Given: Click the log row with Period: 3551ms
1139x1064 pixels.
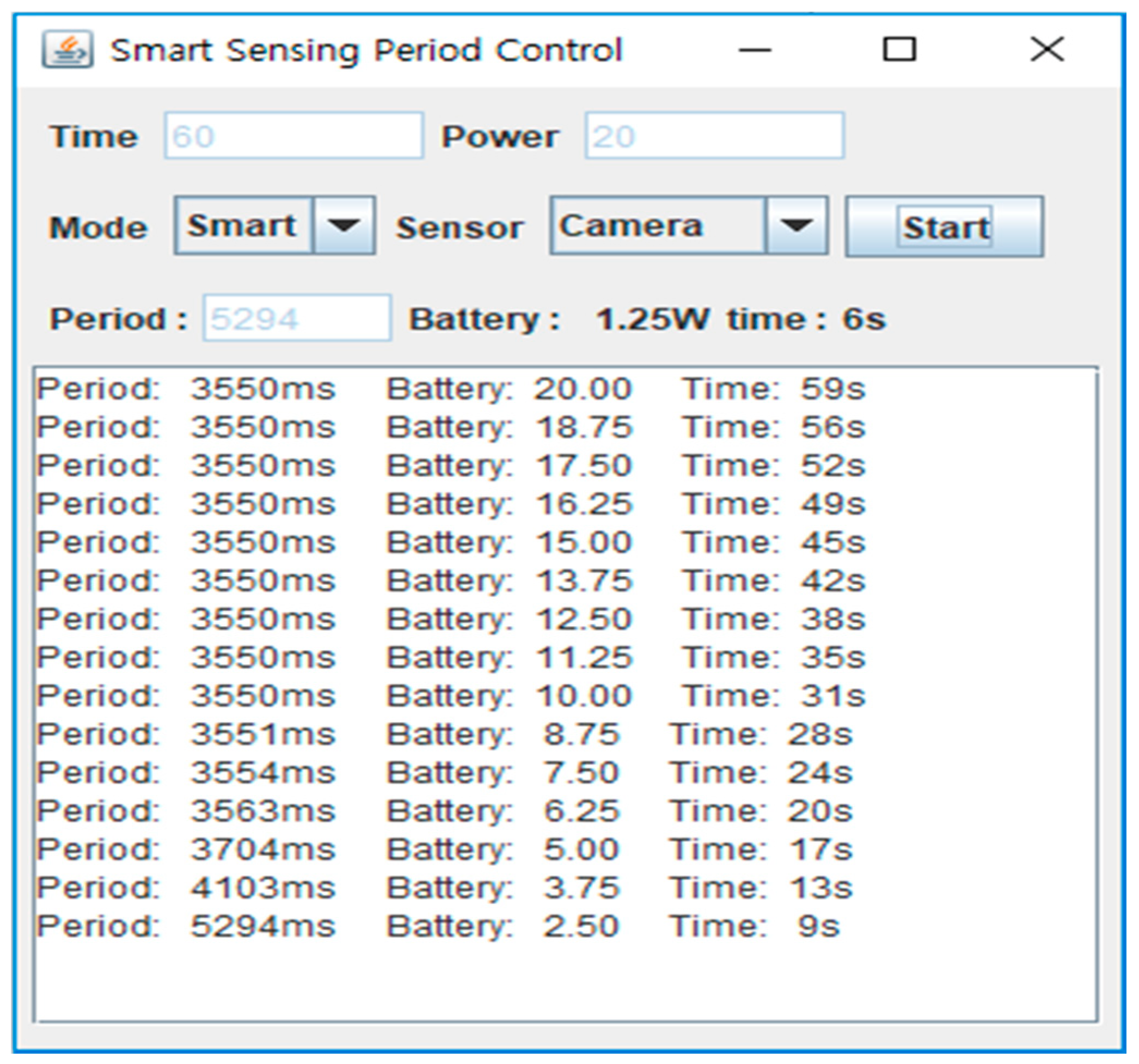Looking at the screenshot, I should pos(445,735).
